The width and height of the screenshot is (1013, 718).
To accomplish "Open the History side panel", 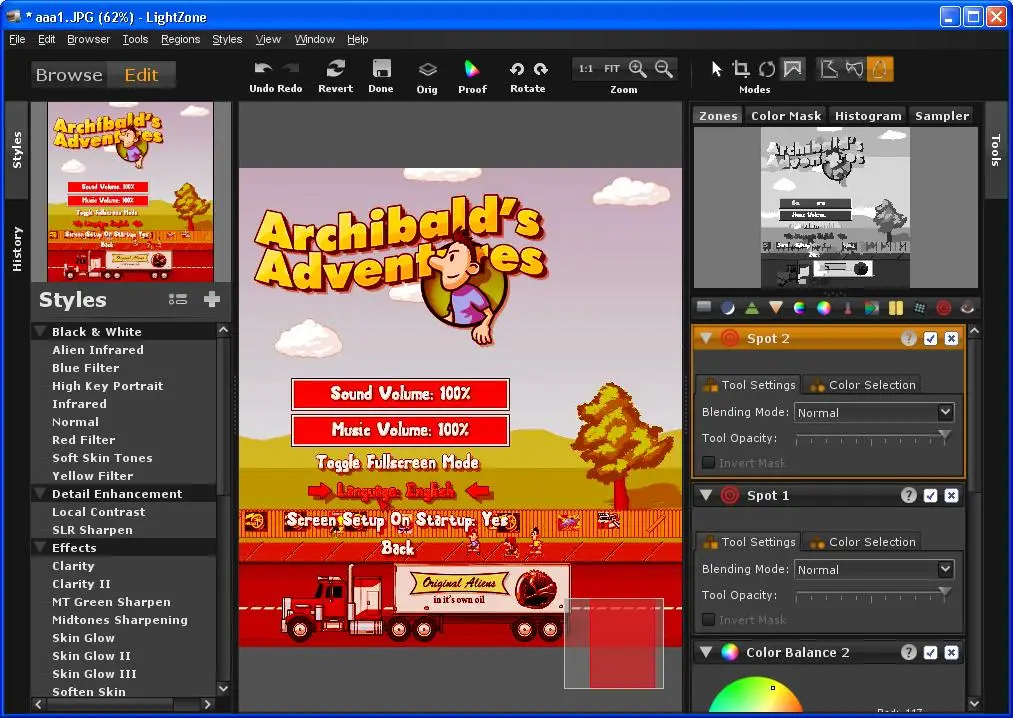I will point(17,249).
